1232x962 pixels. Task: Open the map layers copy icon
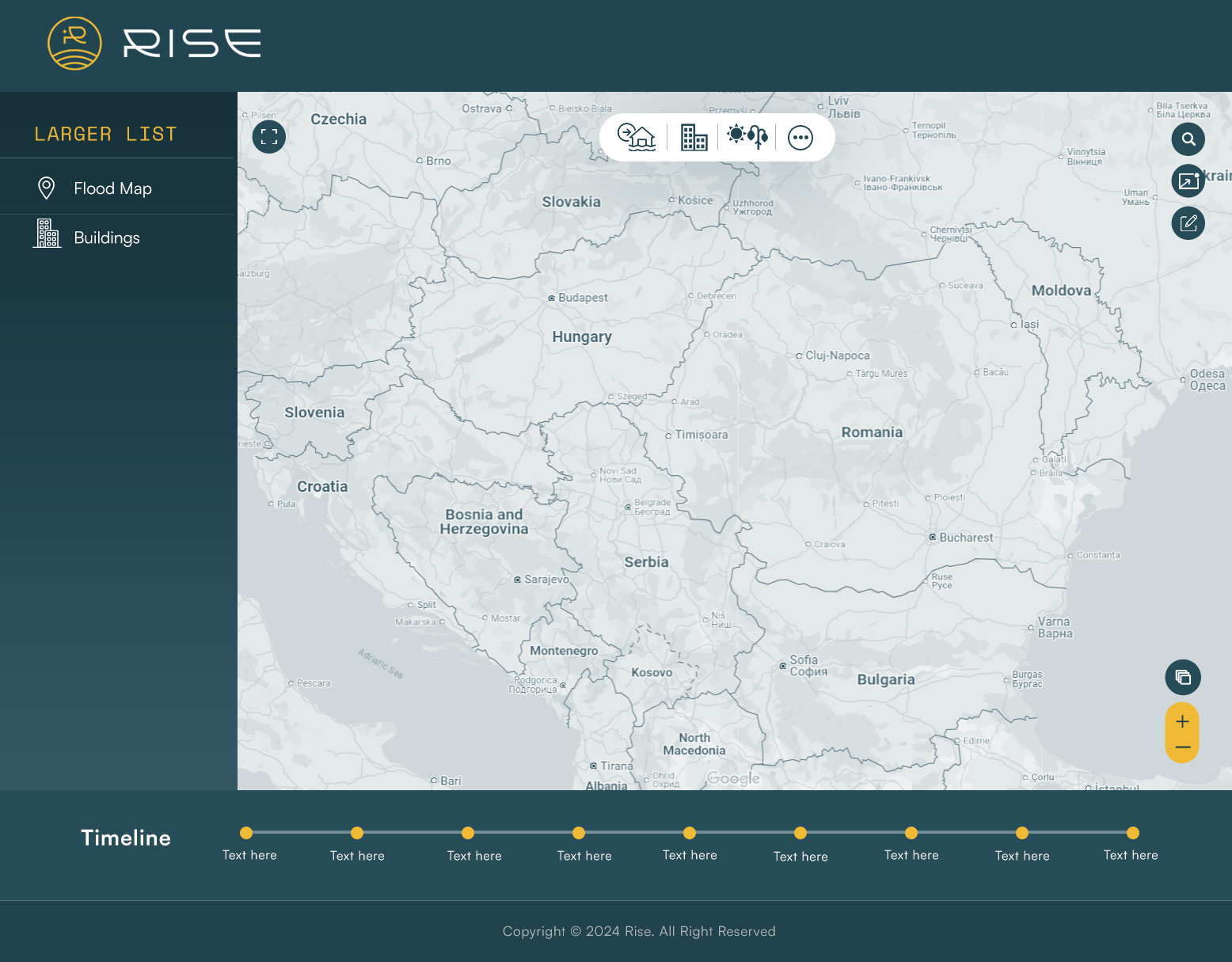pos(1183,677)
